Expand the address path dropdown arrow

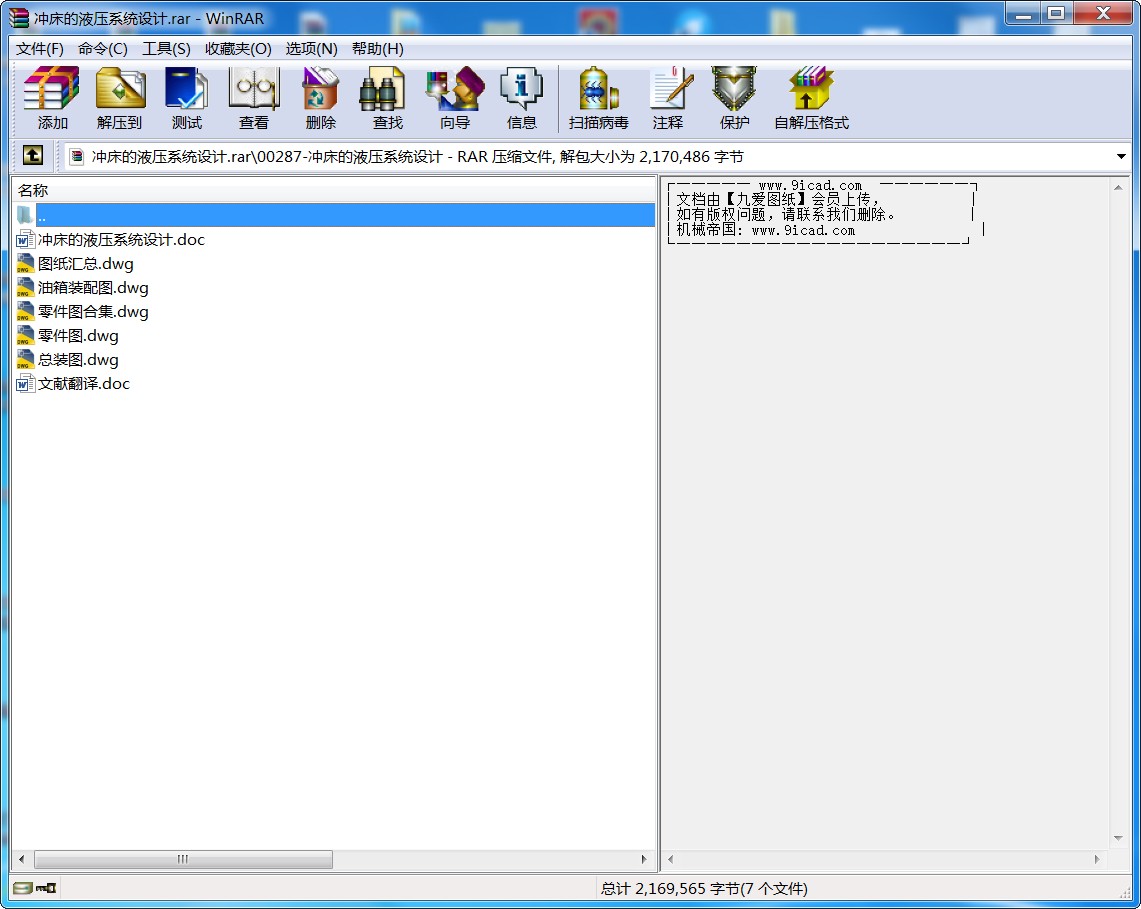pos(1121,157)
